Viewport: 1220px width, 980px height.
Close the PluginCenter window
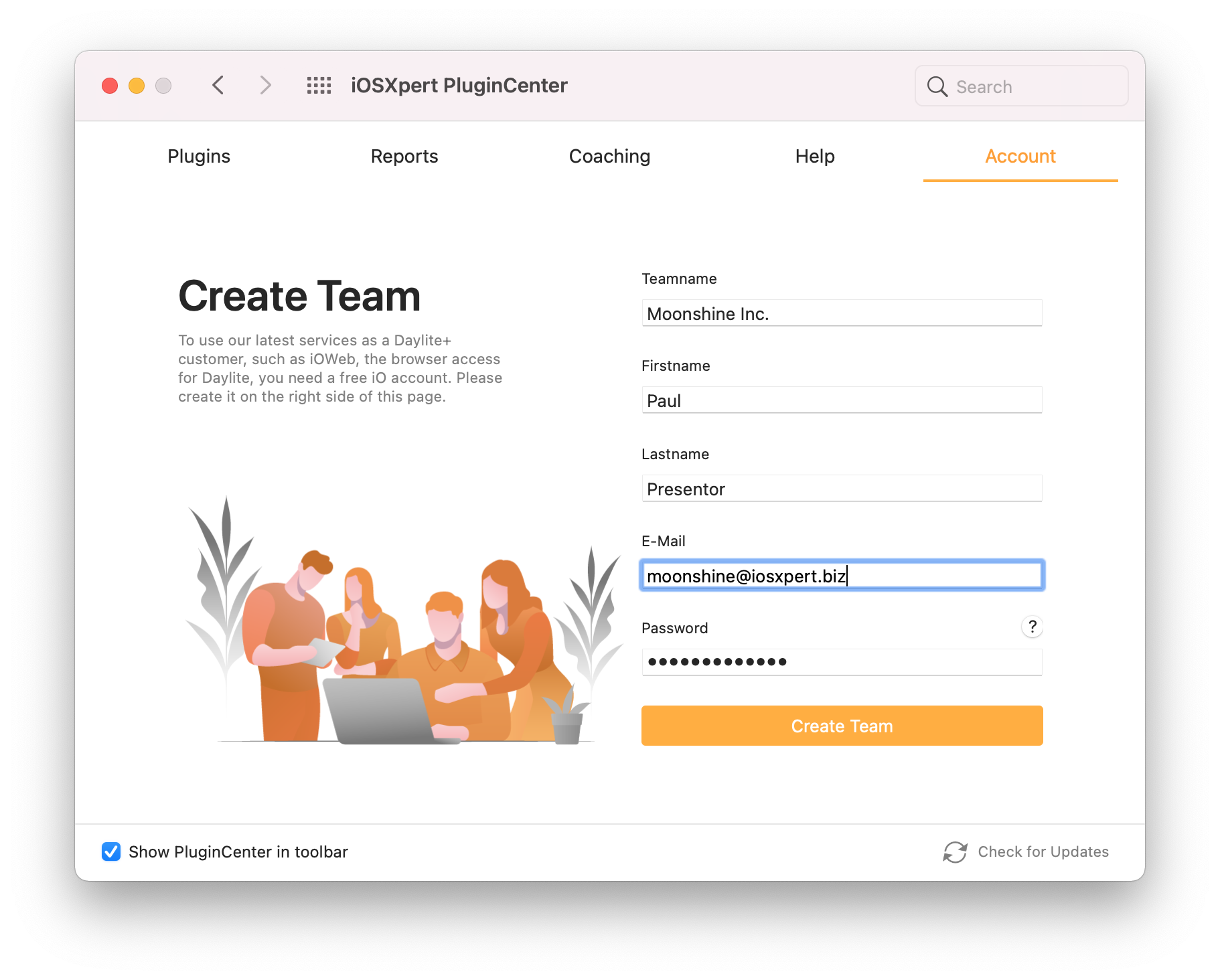coord(110,86)
